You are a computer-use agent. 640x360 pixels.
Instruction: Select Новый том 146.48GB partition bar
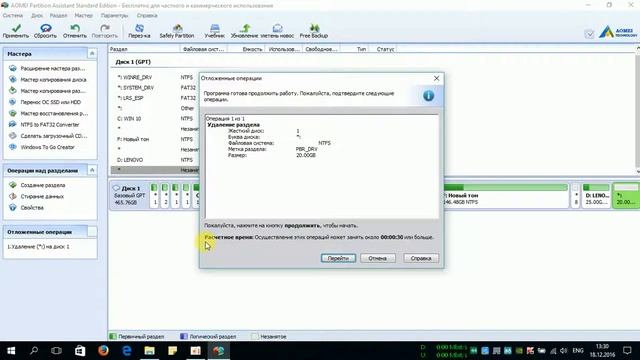[x=505, y=196]
